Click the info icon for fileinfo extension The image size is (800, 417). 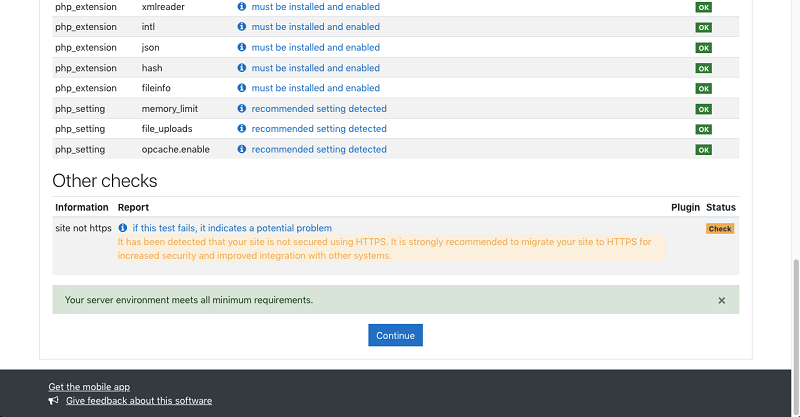[242, 88]
